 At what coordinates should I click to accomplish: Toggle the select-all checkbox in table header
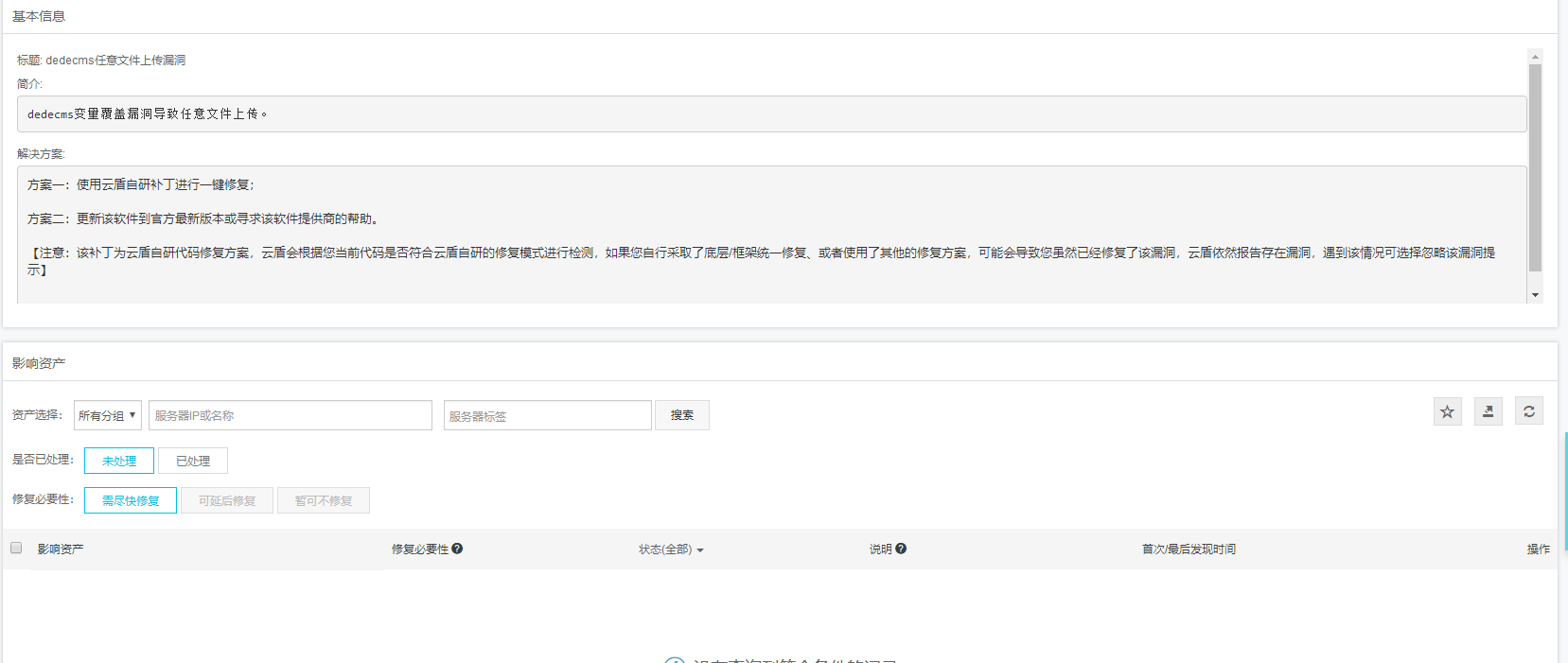pos(16,548)
